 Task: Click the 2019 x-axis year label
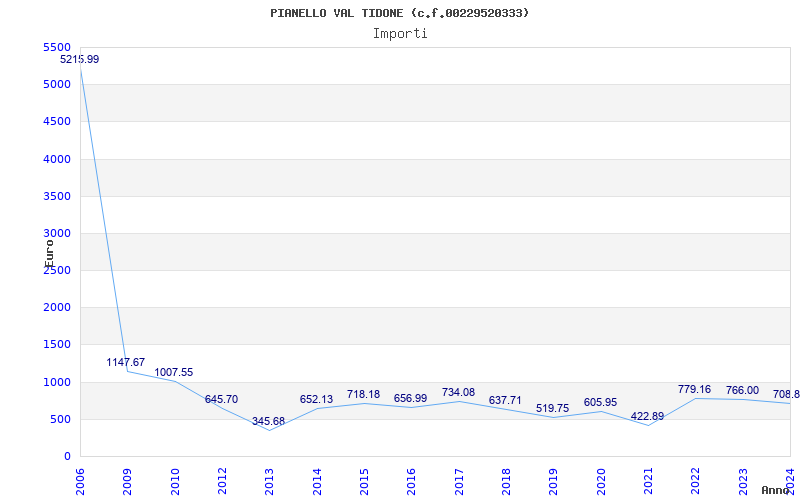[x=554, y=481]
